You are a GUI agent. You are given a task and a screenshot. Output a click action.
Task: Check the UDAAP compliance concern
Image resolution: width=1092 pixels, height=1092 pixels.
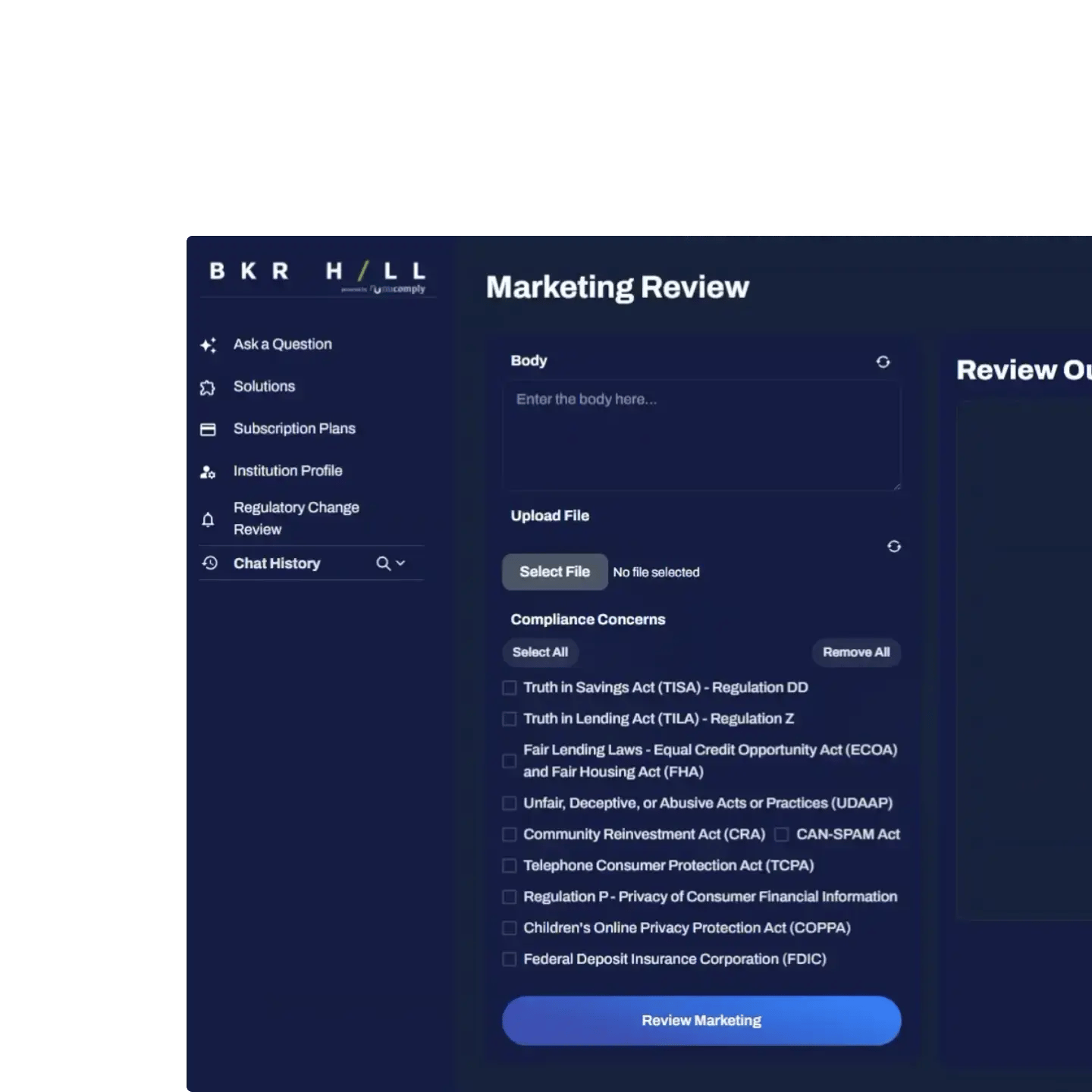coord(509,803)
